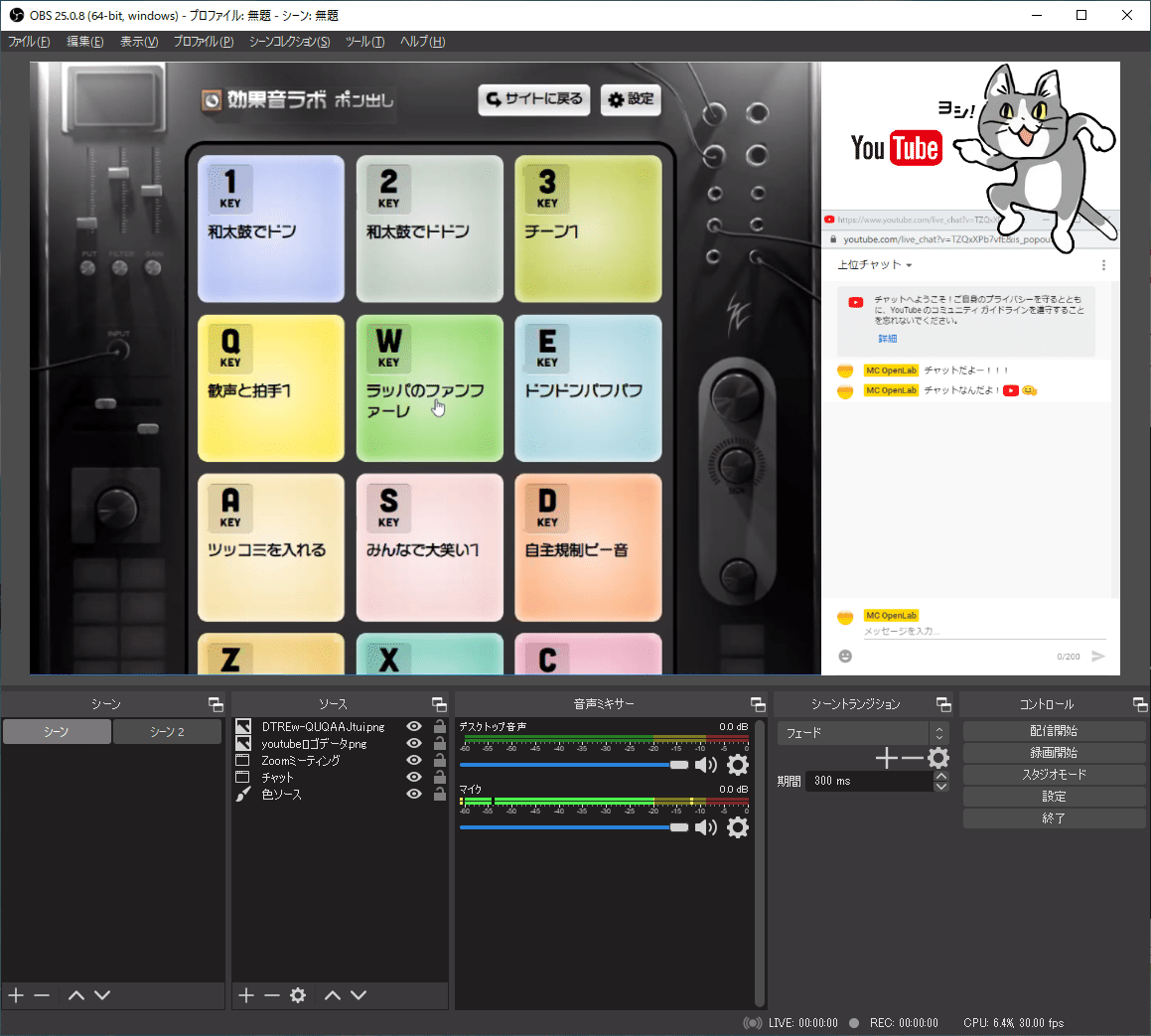Open ツール menu
The image size is (1151, 1036).
pyautogui.click(x=364, y=42)
